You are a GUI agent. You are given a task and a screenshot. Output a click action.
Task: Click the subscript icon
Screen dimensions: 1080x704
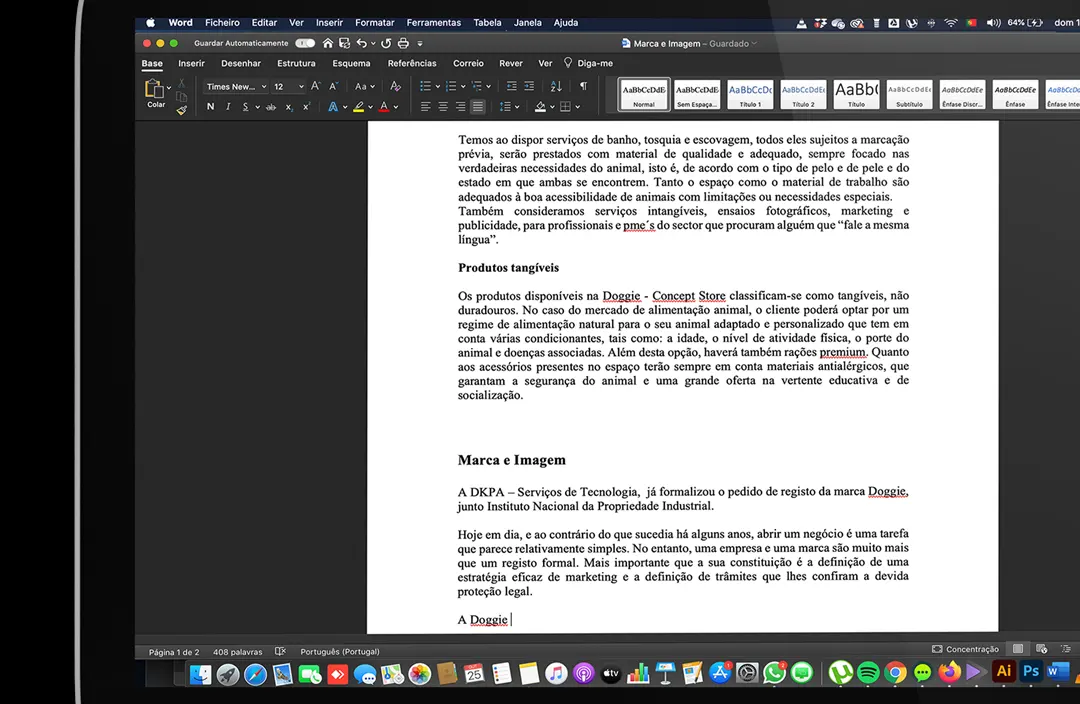pos(288,108)
